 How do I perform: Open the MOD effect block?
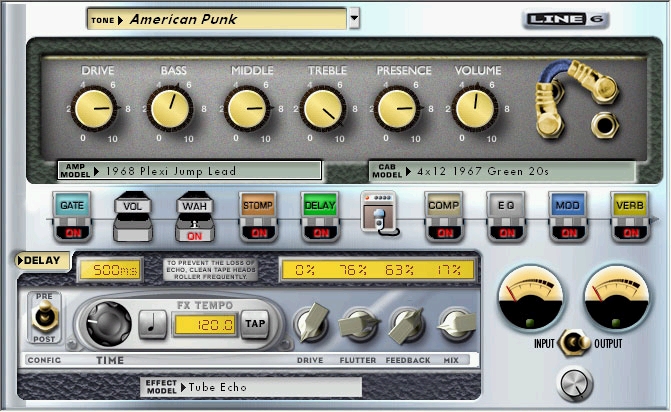[x=567, y=205]
